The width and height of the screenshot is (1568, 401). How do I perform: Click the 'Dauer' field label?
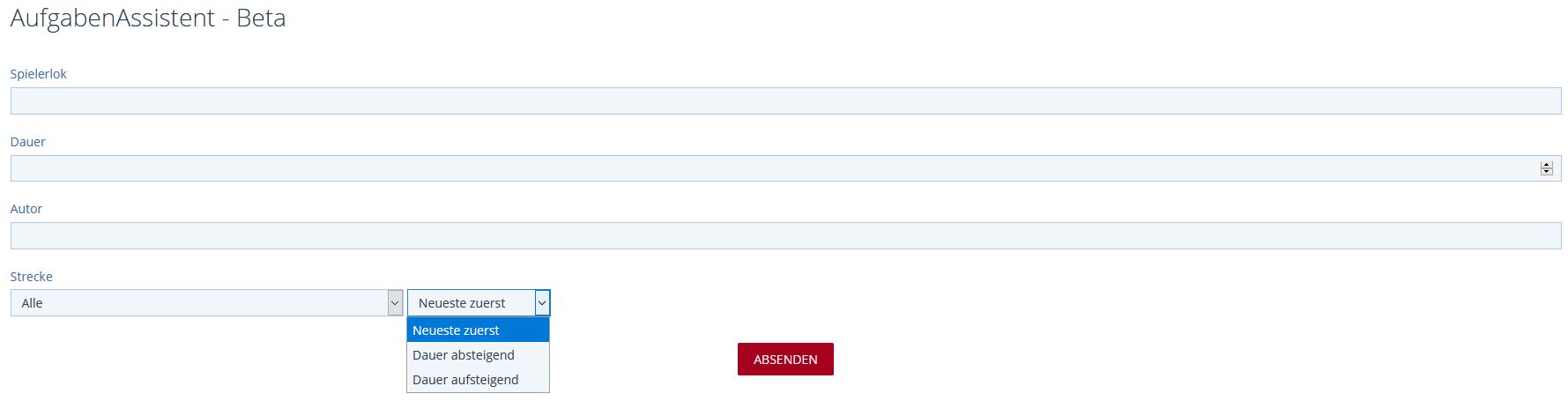28,142
